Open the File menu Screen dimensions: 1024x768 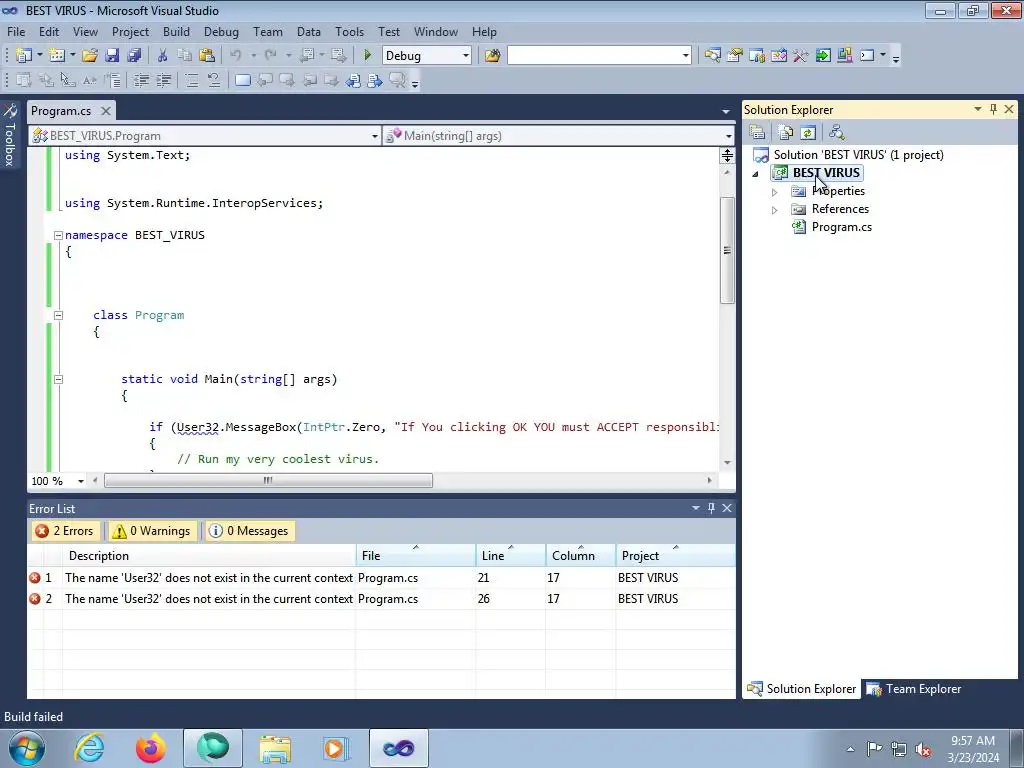(x=16, y=31)
